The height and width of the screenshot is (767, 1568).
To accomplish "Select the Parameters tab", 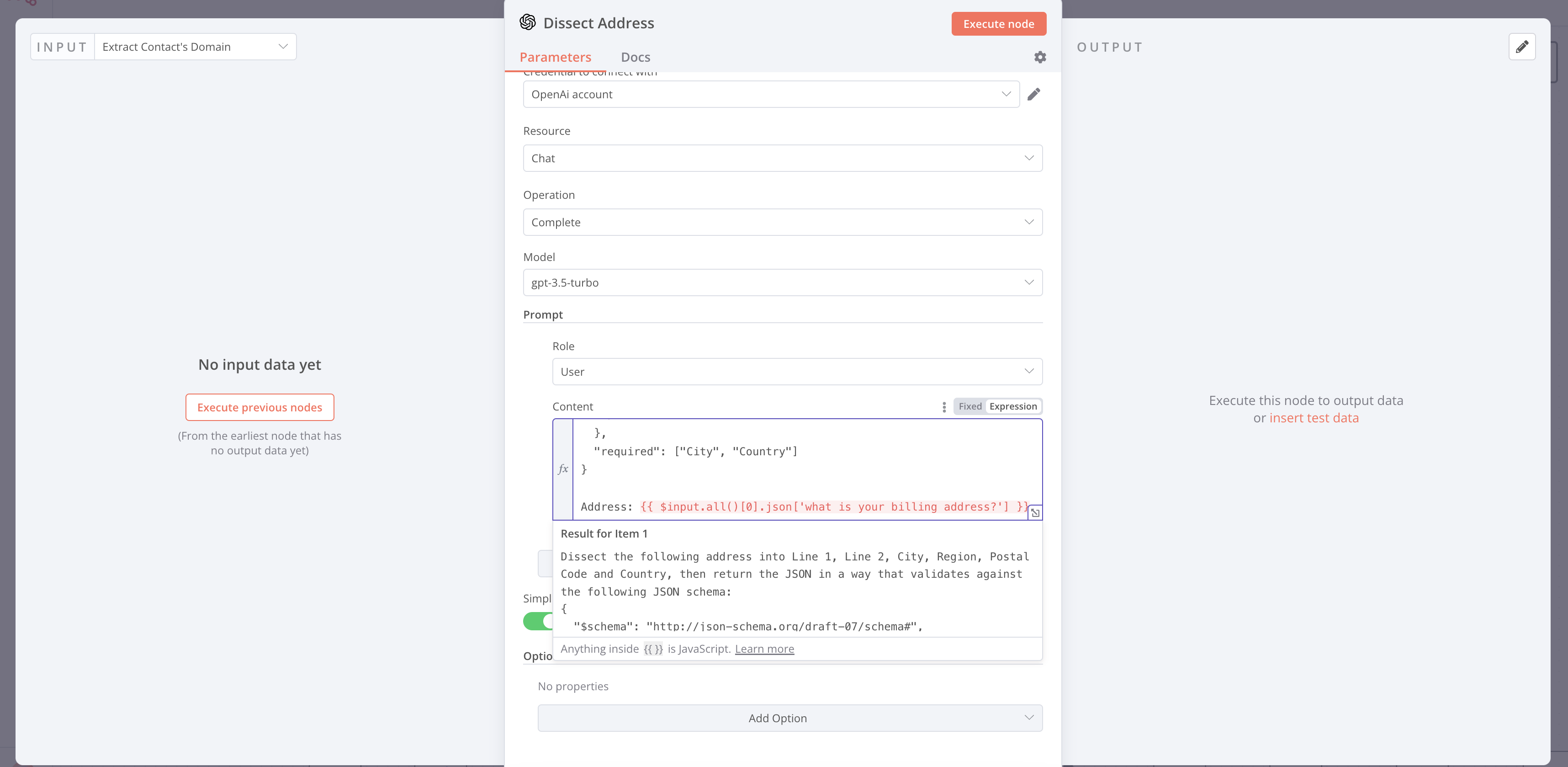I will click(x=555, y=57).
